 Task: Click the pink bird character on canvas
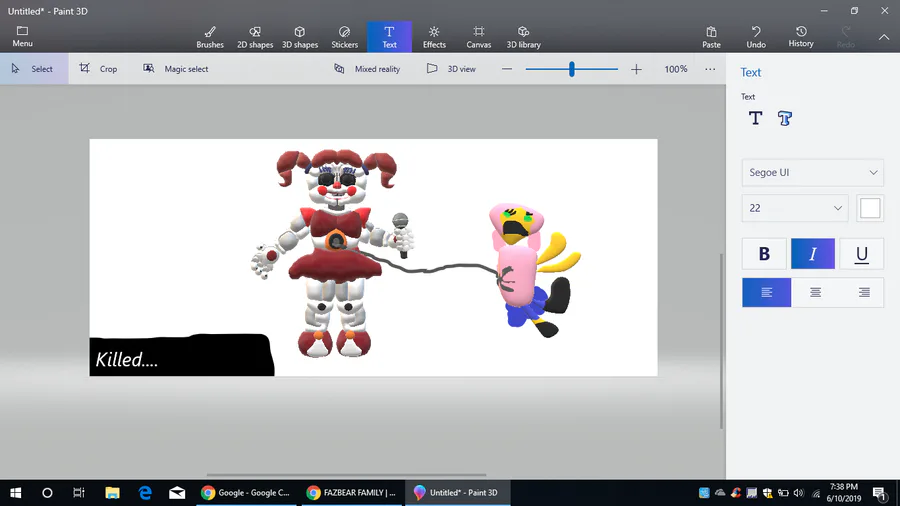point(534,270)
